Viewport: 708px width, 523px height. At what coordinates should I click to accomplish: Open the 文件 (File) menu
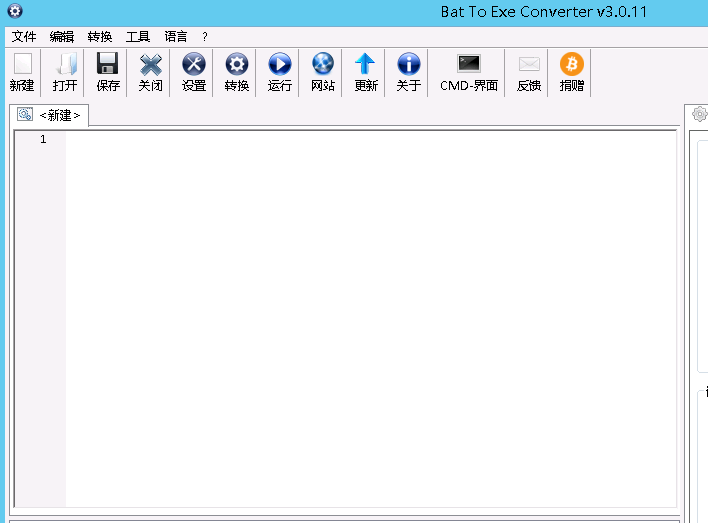pos(24,37)
